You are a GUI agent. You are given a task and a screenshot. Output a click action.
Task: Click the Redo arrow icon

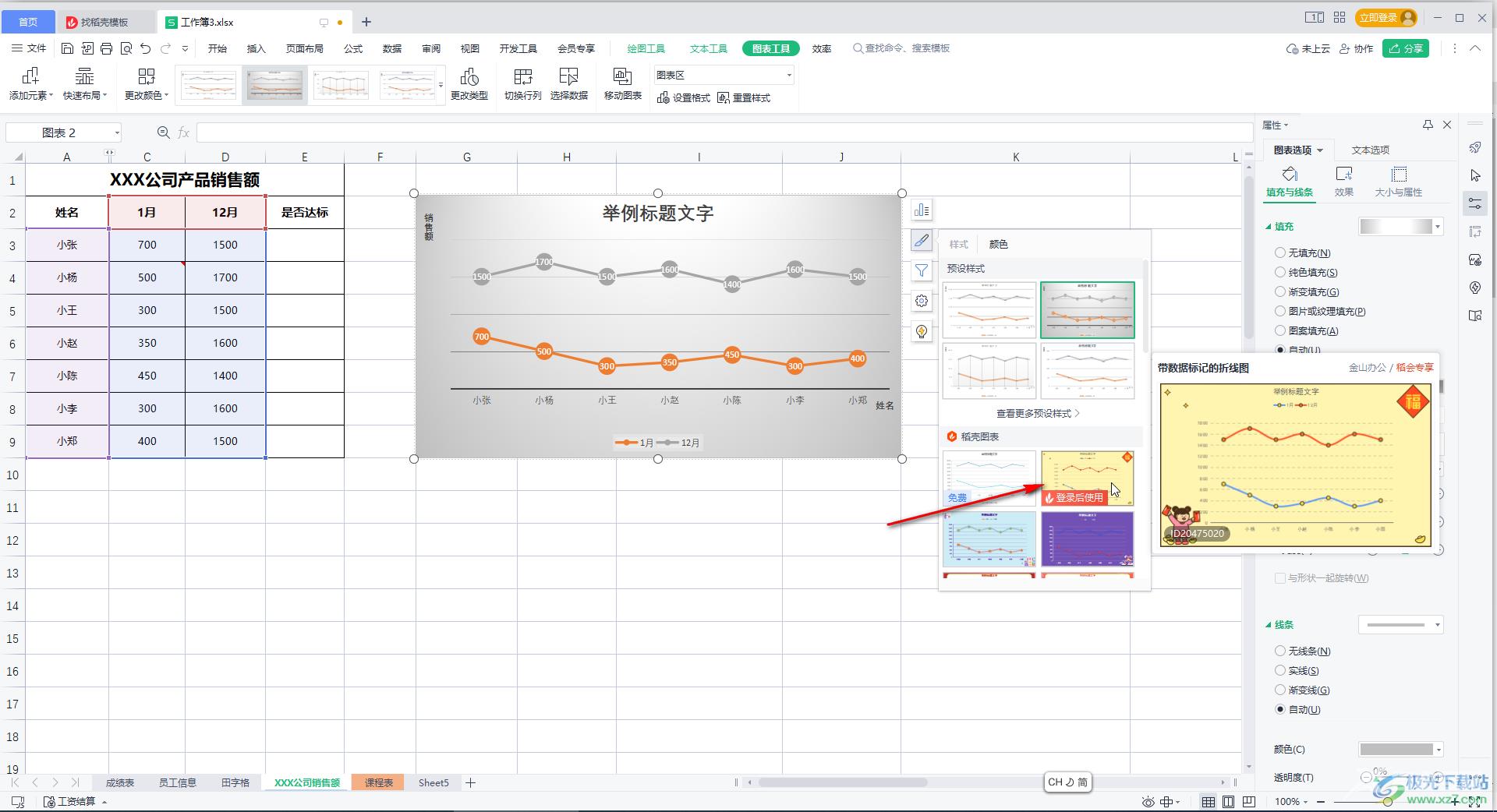tap(165, 48)
